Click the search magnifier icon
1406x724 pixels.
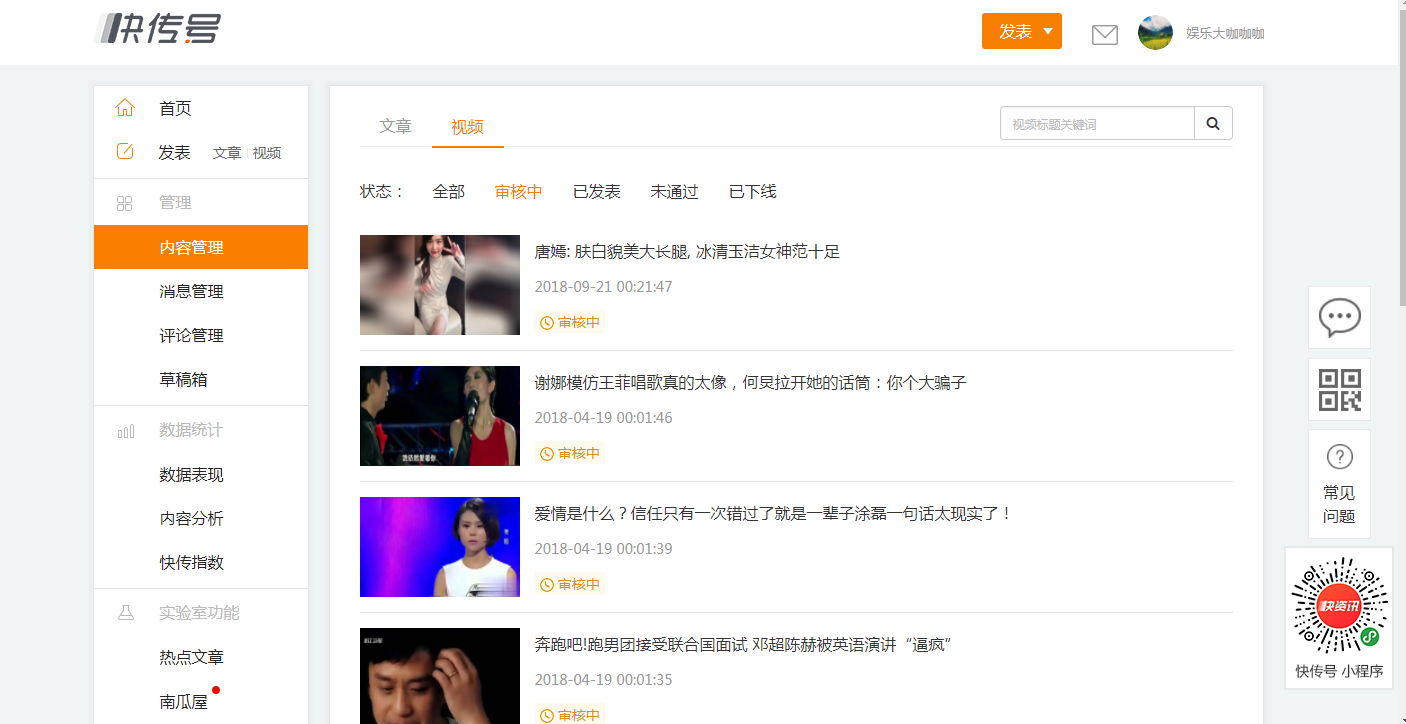click(x=1213, y=124)
